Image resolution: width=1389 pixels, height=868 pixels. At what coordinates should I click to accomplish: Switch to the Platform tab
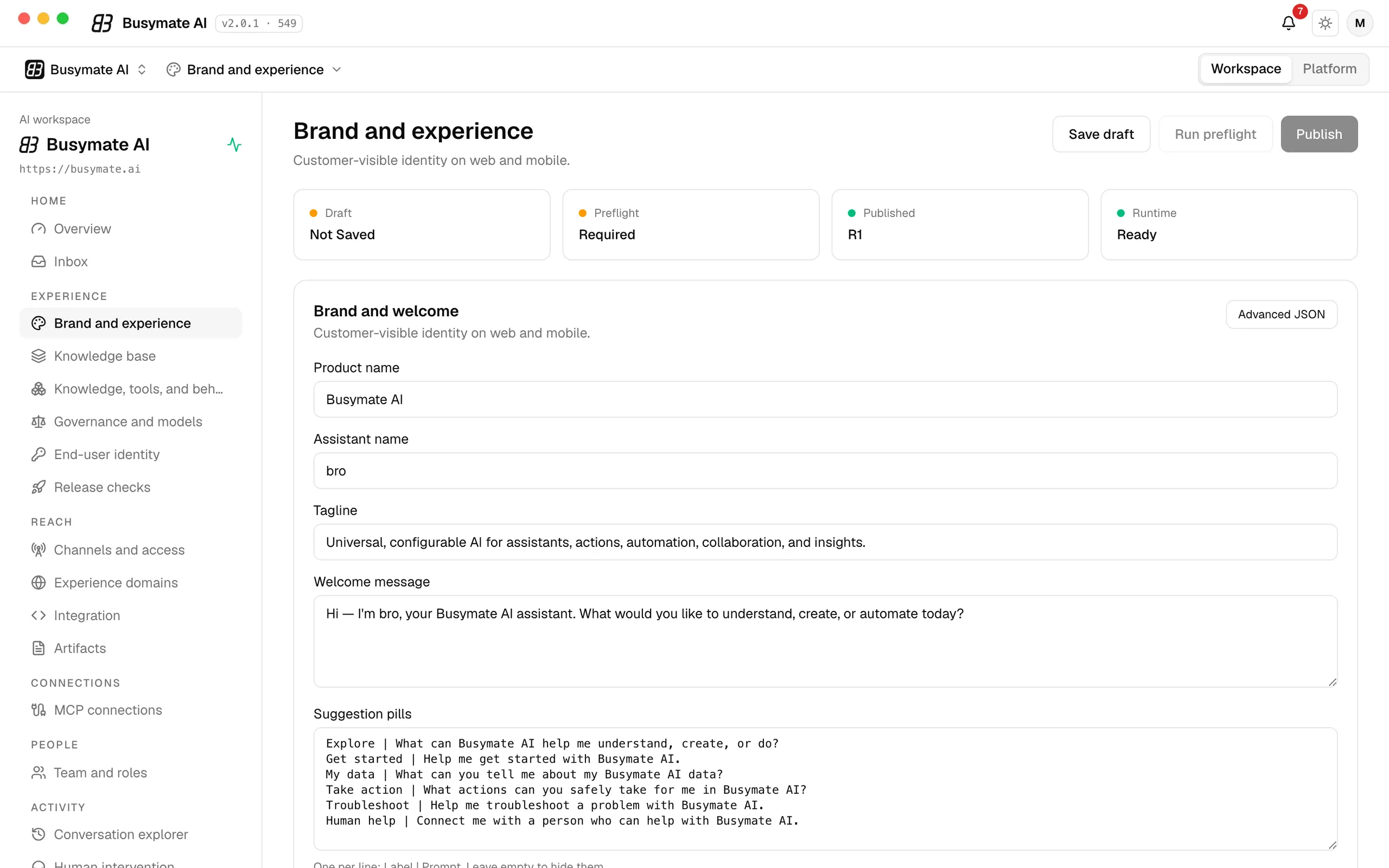pyautogui.click(x=1329, y=69)
